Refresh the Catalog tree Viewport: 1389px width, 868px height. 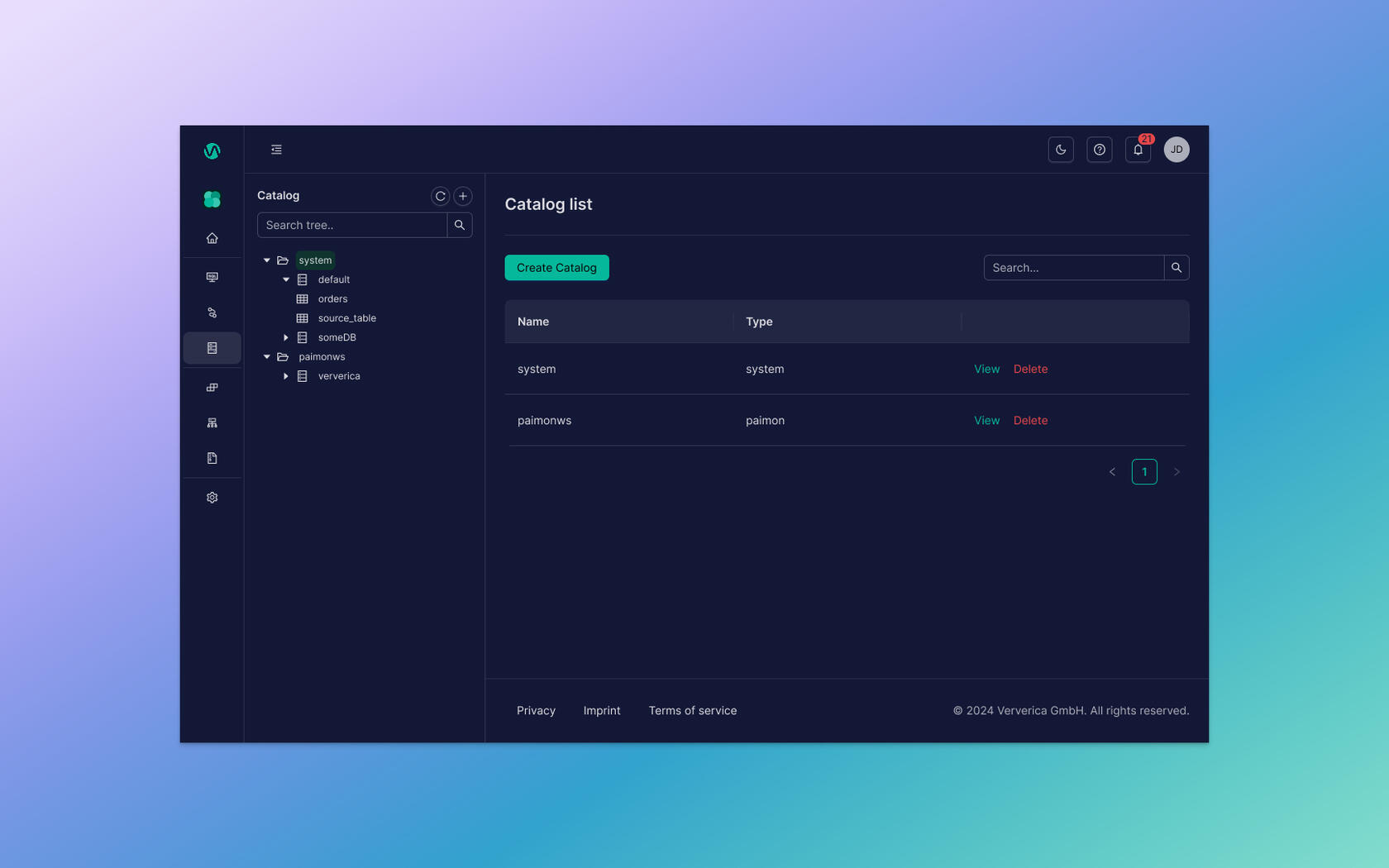[440, 196]
